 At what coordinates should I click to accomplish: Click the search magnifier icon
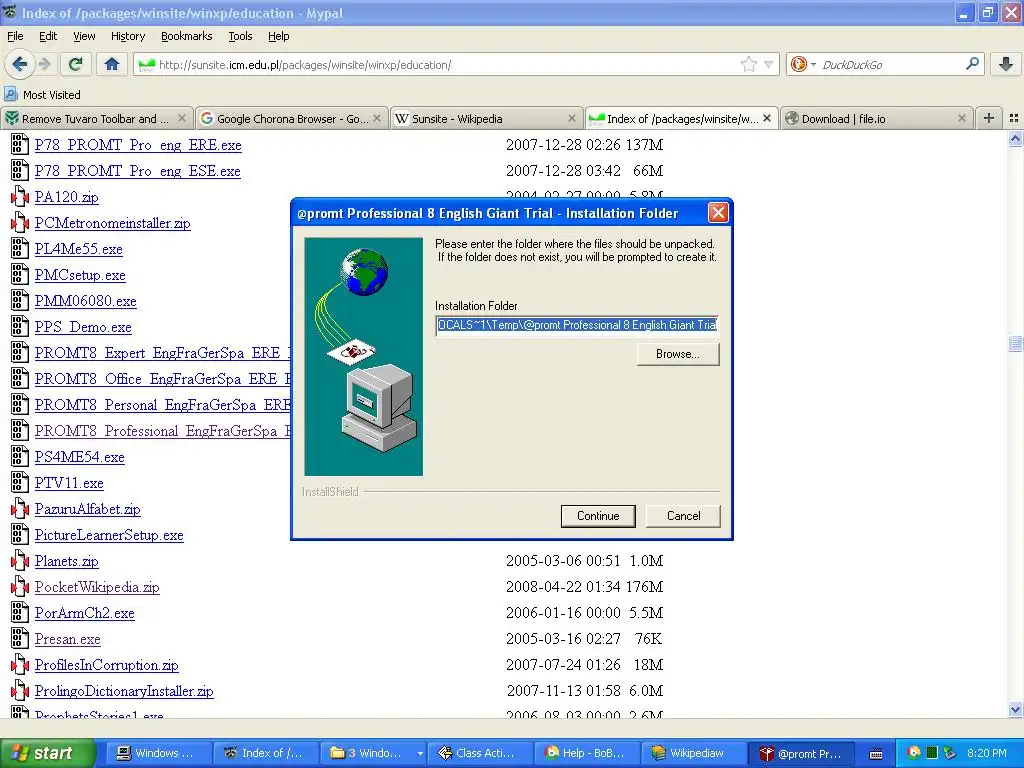(972, 64)
